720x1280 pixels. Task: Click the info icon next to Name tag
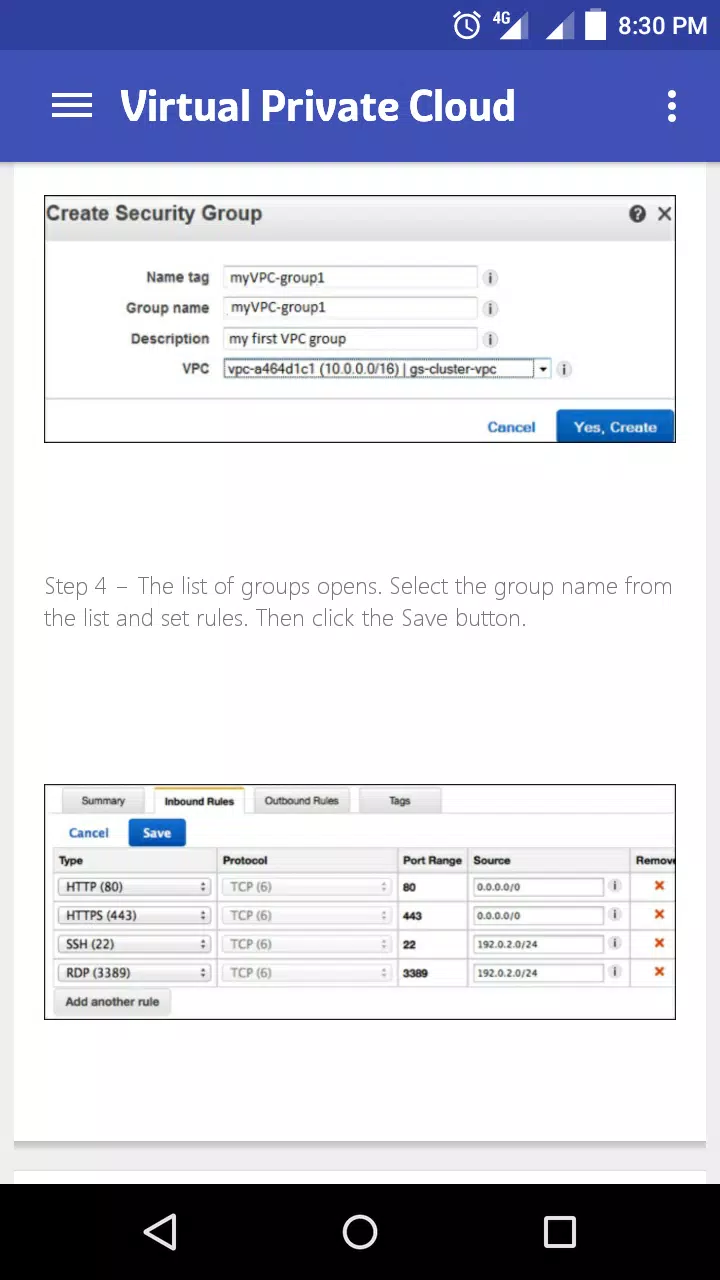[491, 278]
